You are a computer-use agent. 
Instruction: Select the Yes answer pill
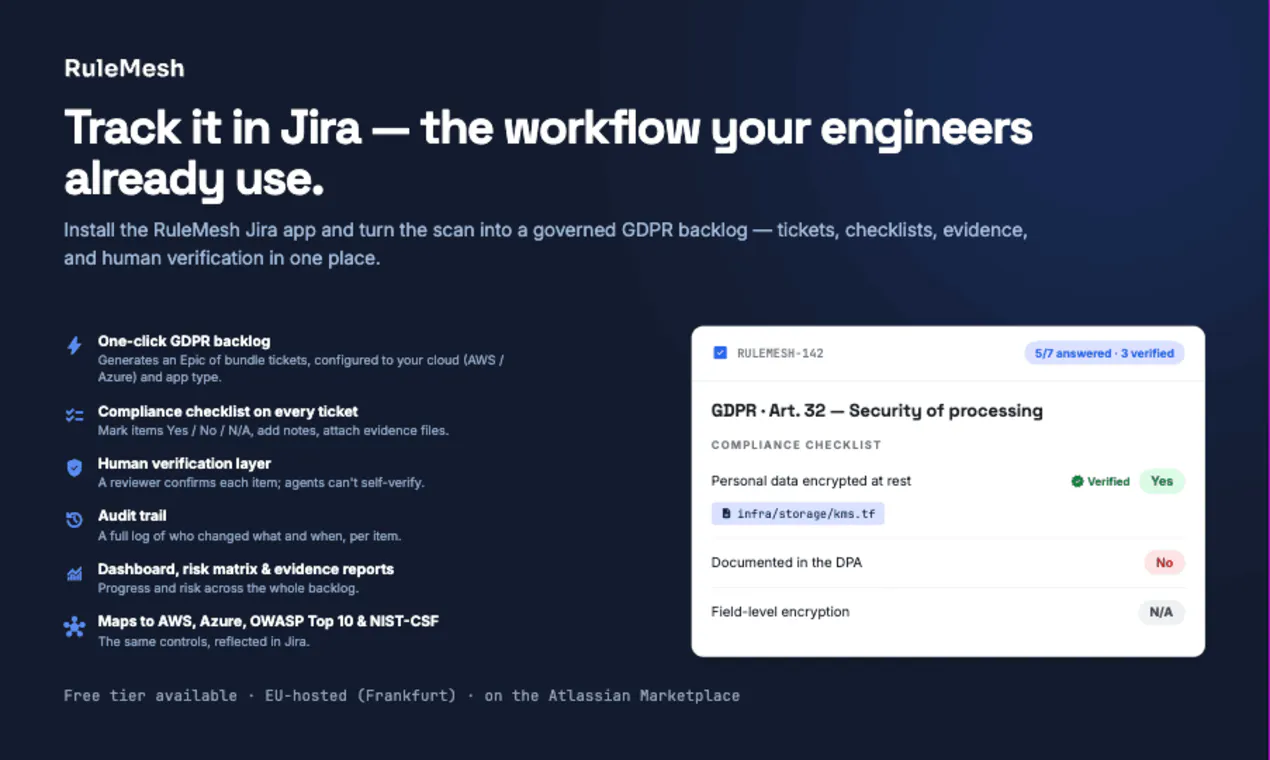(x=1161, y=481)
